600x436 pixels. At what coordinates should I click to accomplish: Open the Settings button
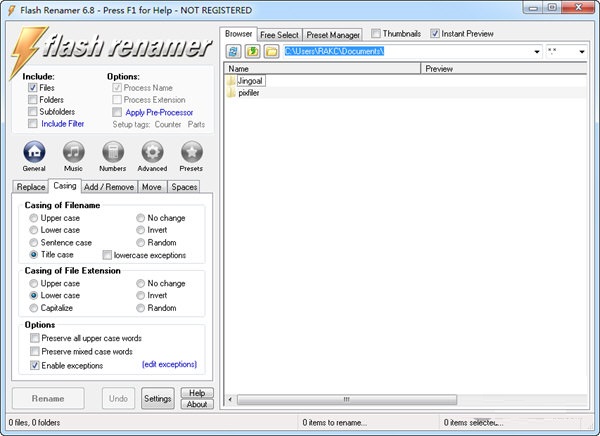pos(158,398)
